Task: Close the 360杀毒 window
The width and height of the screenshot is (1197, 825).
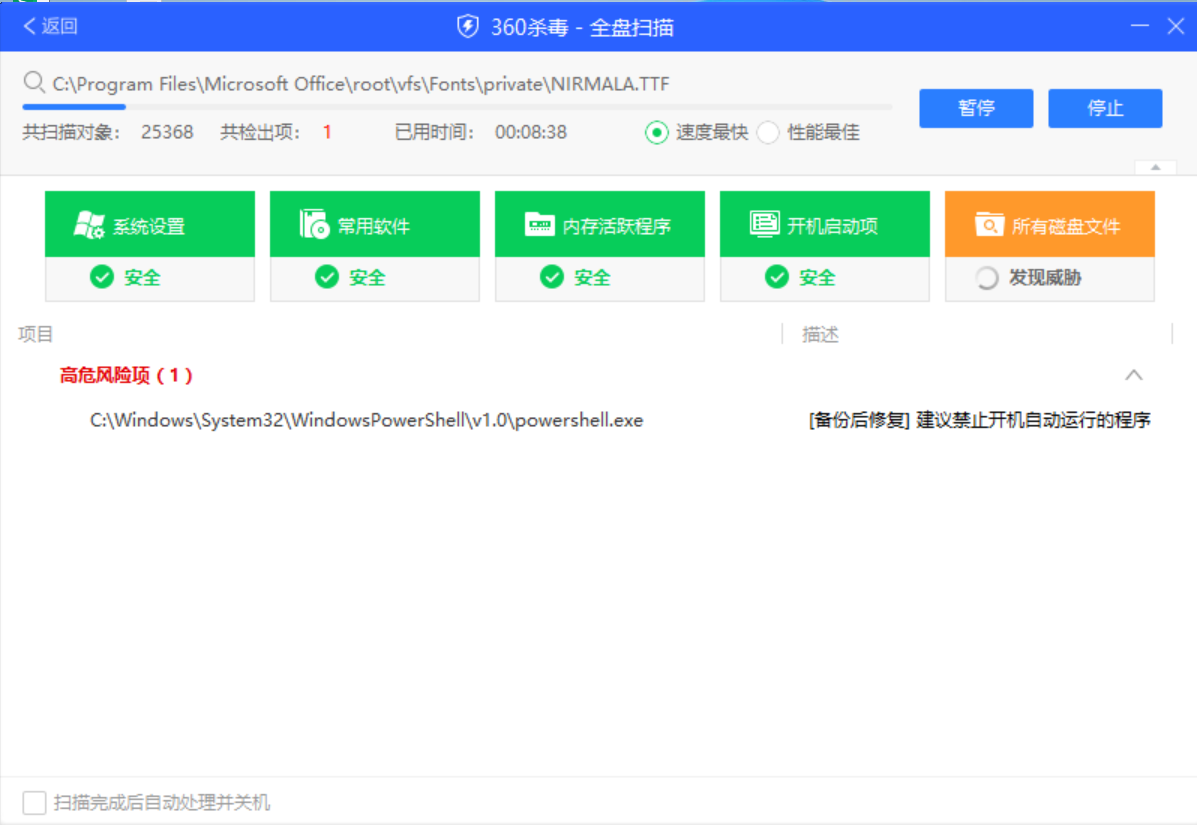Action: [x=1176, y=26]
